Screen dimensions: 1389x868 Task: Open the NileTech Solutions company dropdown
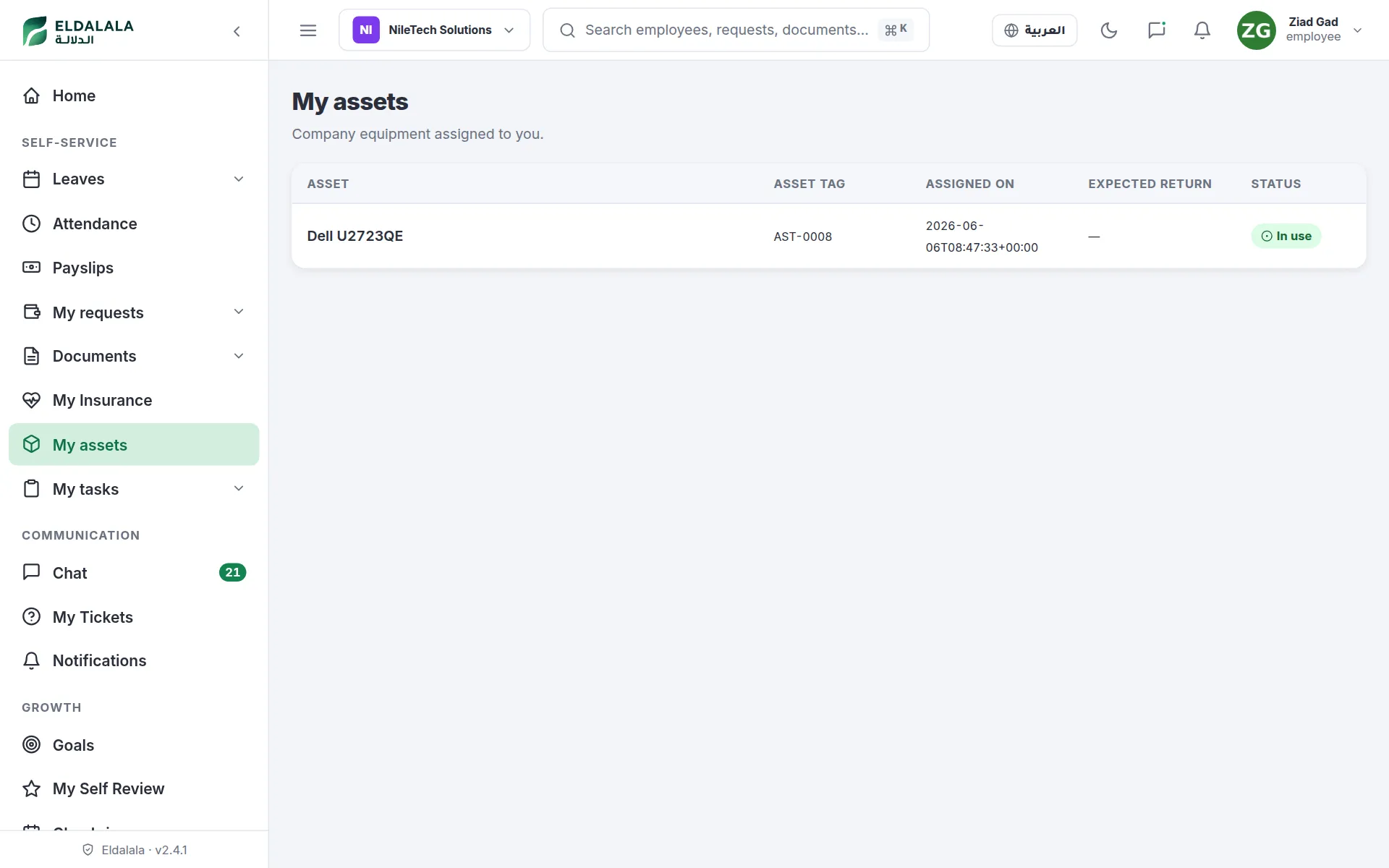pos(434,30)
